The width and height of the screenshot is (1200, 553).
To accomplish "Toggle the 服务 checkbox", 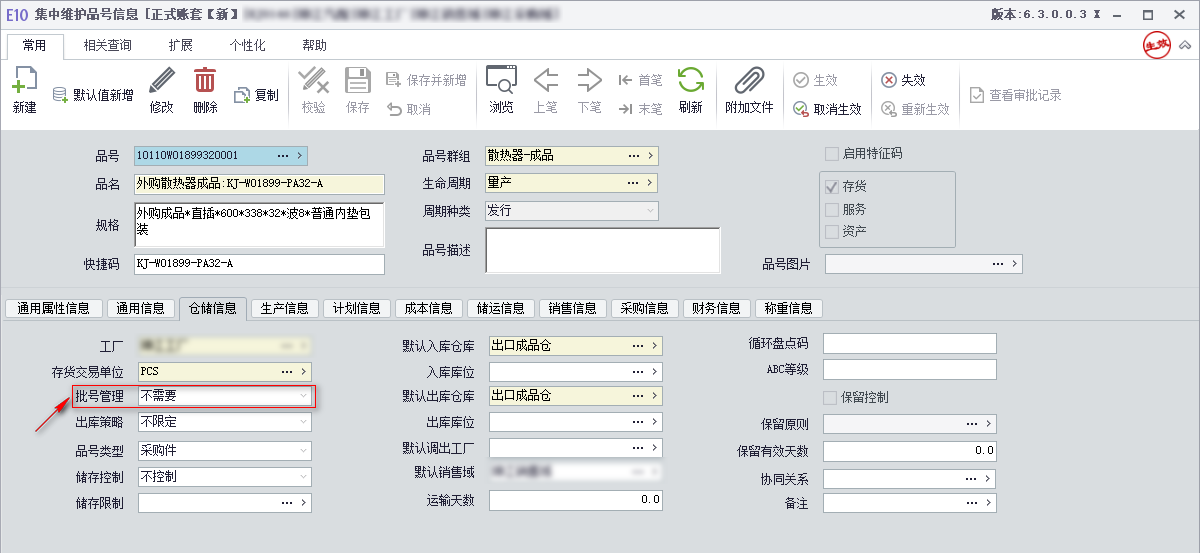I will (831, 209).
